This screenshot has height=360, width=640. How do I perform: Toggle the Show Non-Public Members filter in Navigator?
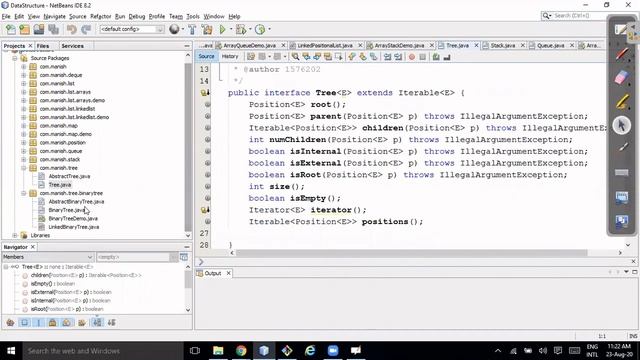coord(53,322)
